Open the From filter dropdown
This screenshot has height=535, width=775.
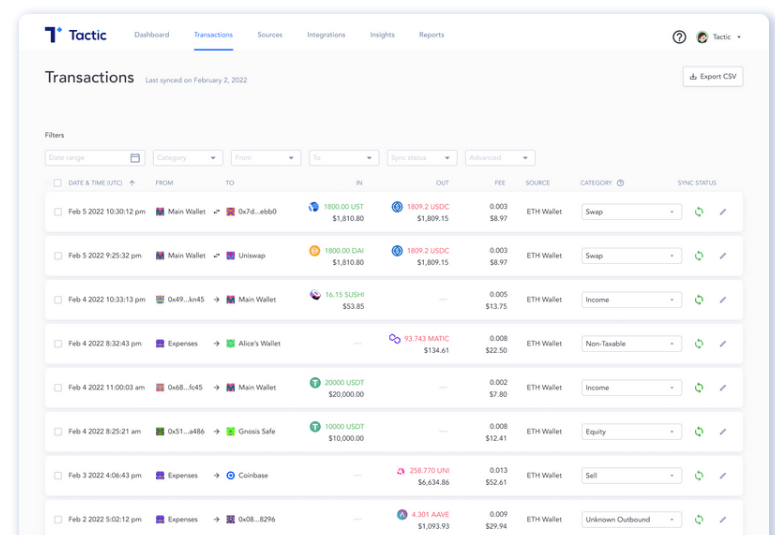266,158
